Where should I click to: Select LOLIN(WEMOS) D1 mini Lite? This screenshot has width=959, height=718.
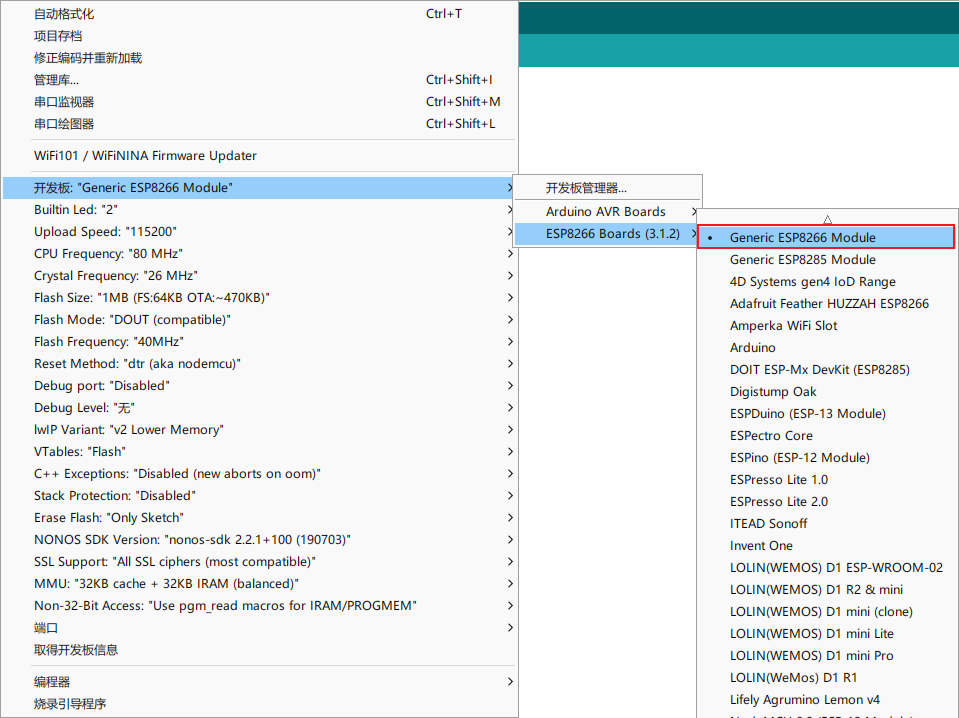coord(826,634)
